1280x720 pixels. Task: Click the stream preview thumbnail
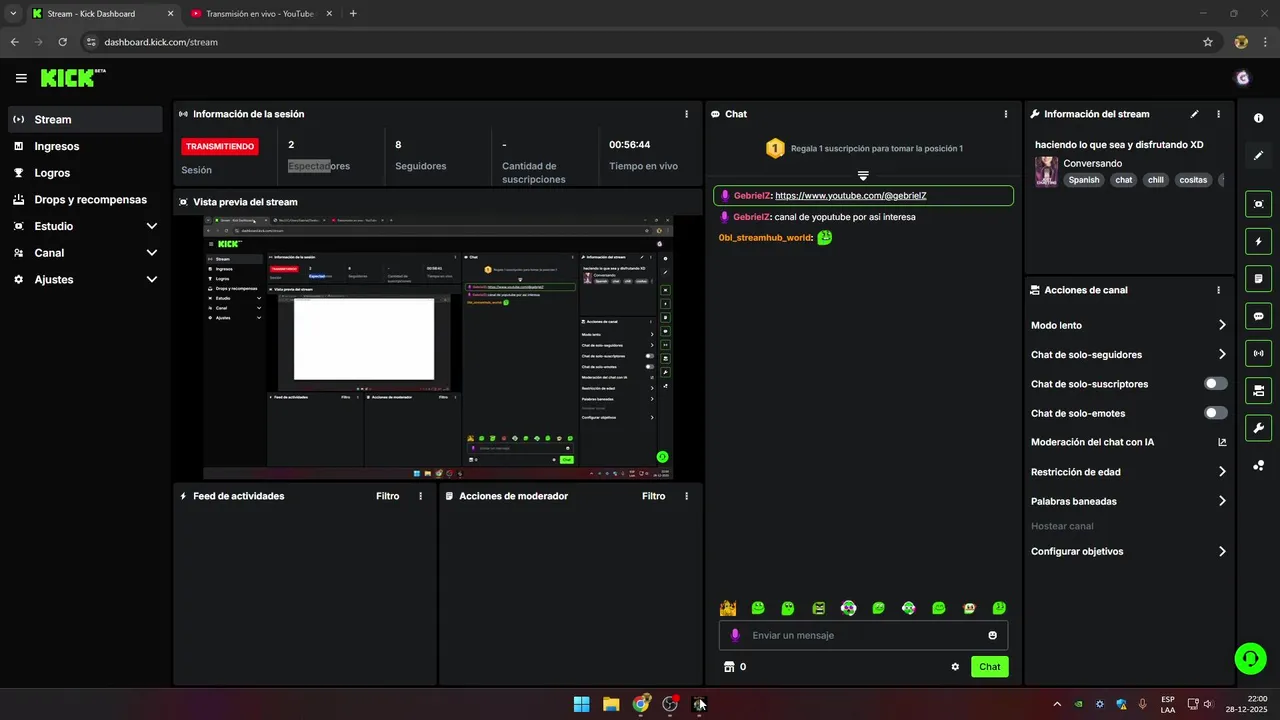(438, 347)
